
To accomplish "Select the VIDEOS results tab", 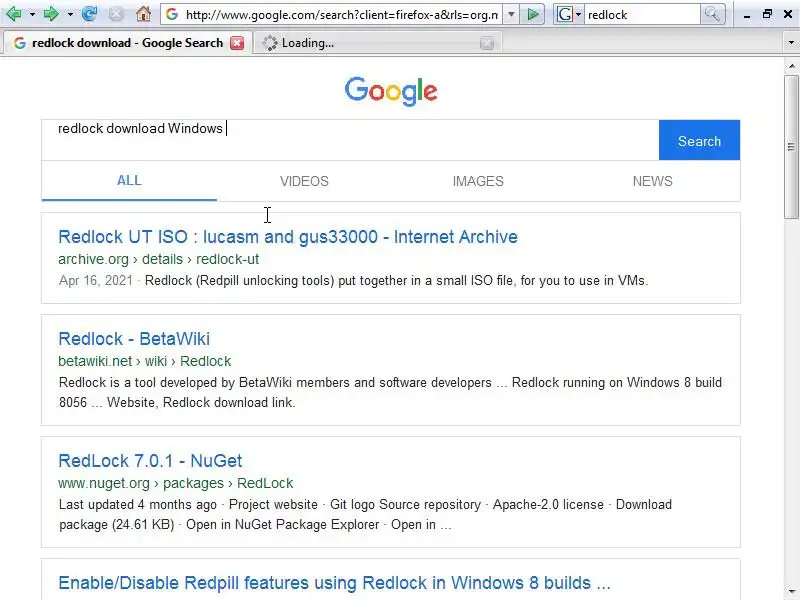I will tap(304, 181).
